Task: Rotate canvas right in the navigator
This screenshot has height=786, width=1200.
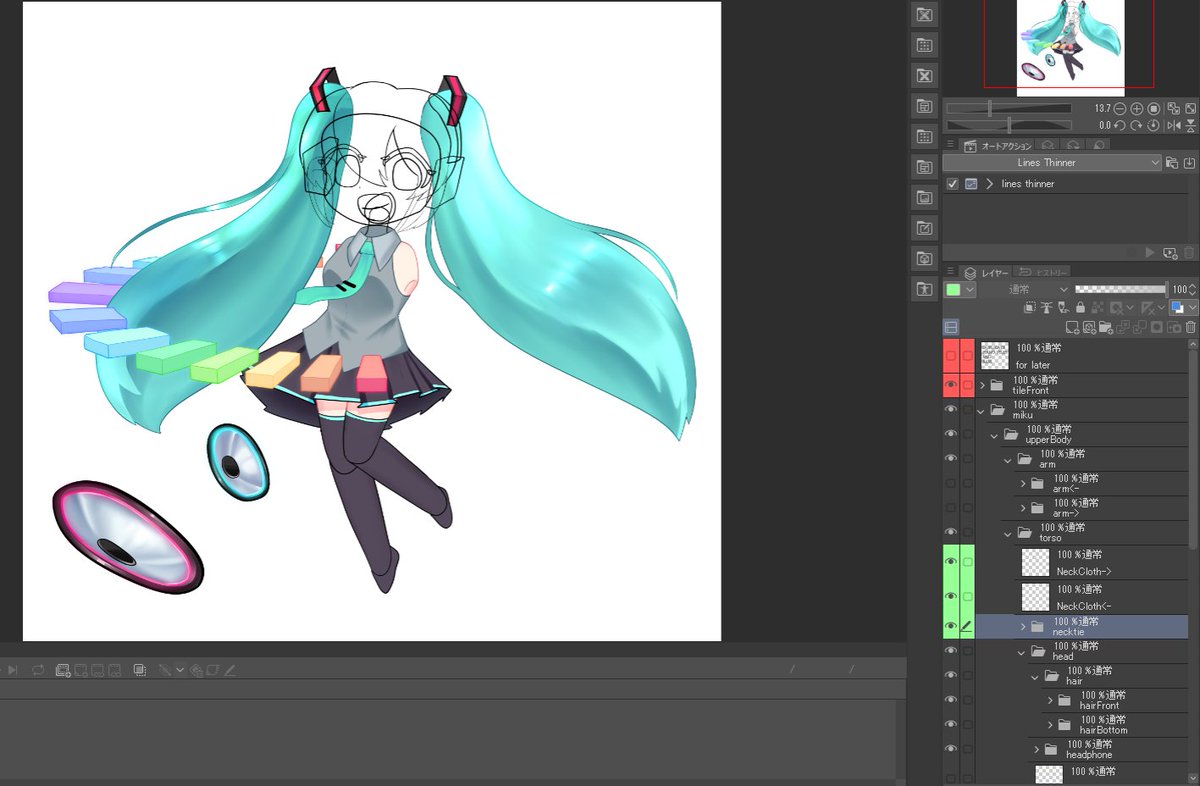Action: point(1137,125)
